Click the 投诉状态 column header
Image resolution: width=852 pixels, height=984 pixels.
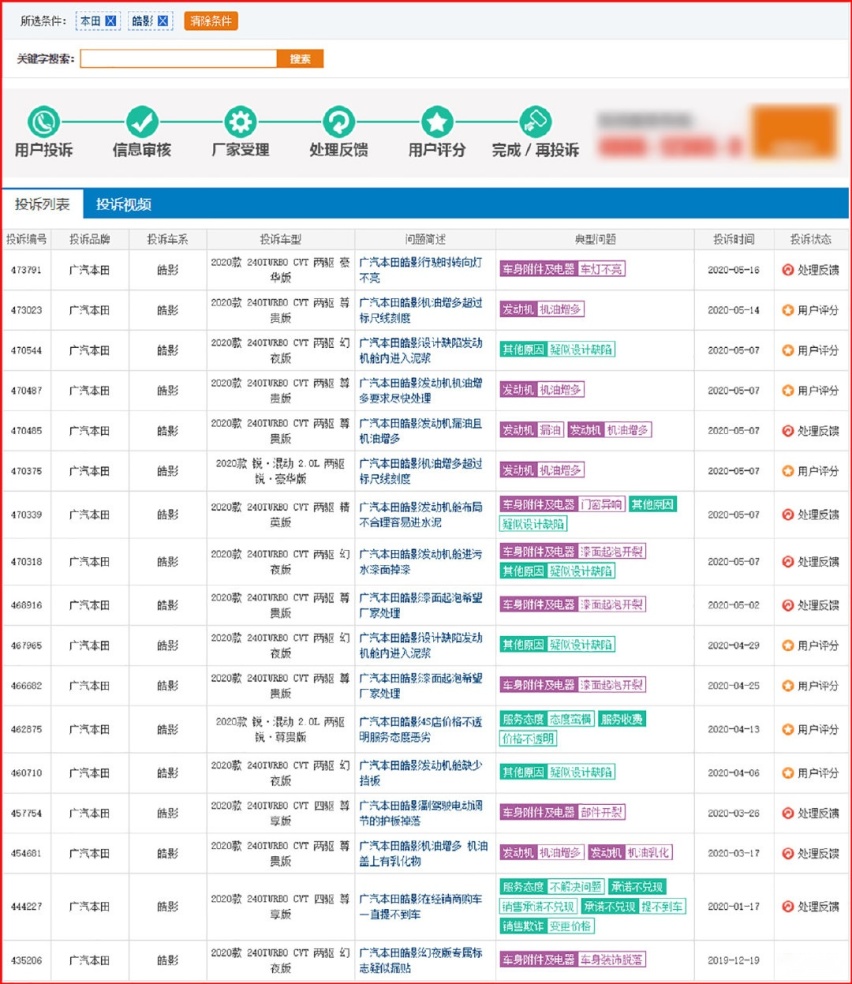click(x=811, y=239)
